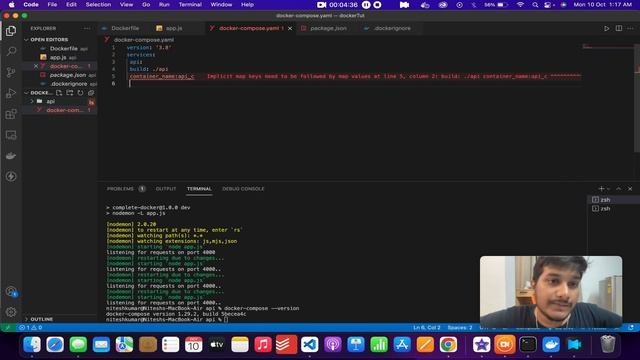
Task: Open the Accounts menu in the activity bar
Action: pos(11,291)
